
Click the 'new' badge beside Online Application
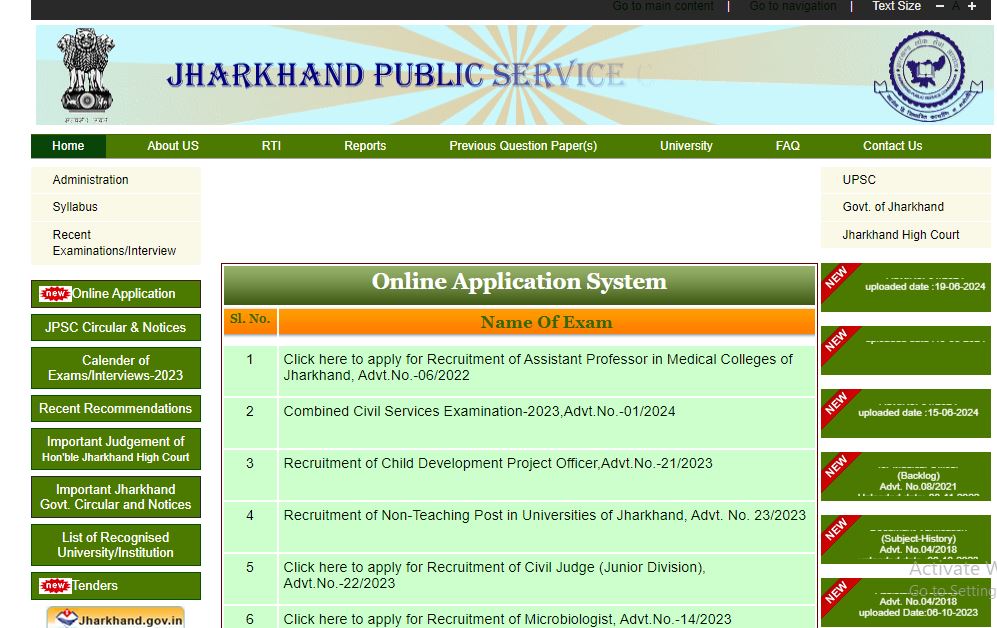[54, 294]
